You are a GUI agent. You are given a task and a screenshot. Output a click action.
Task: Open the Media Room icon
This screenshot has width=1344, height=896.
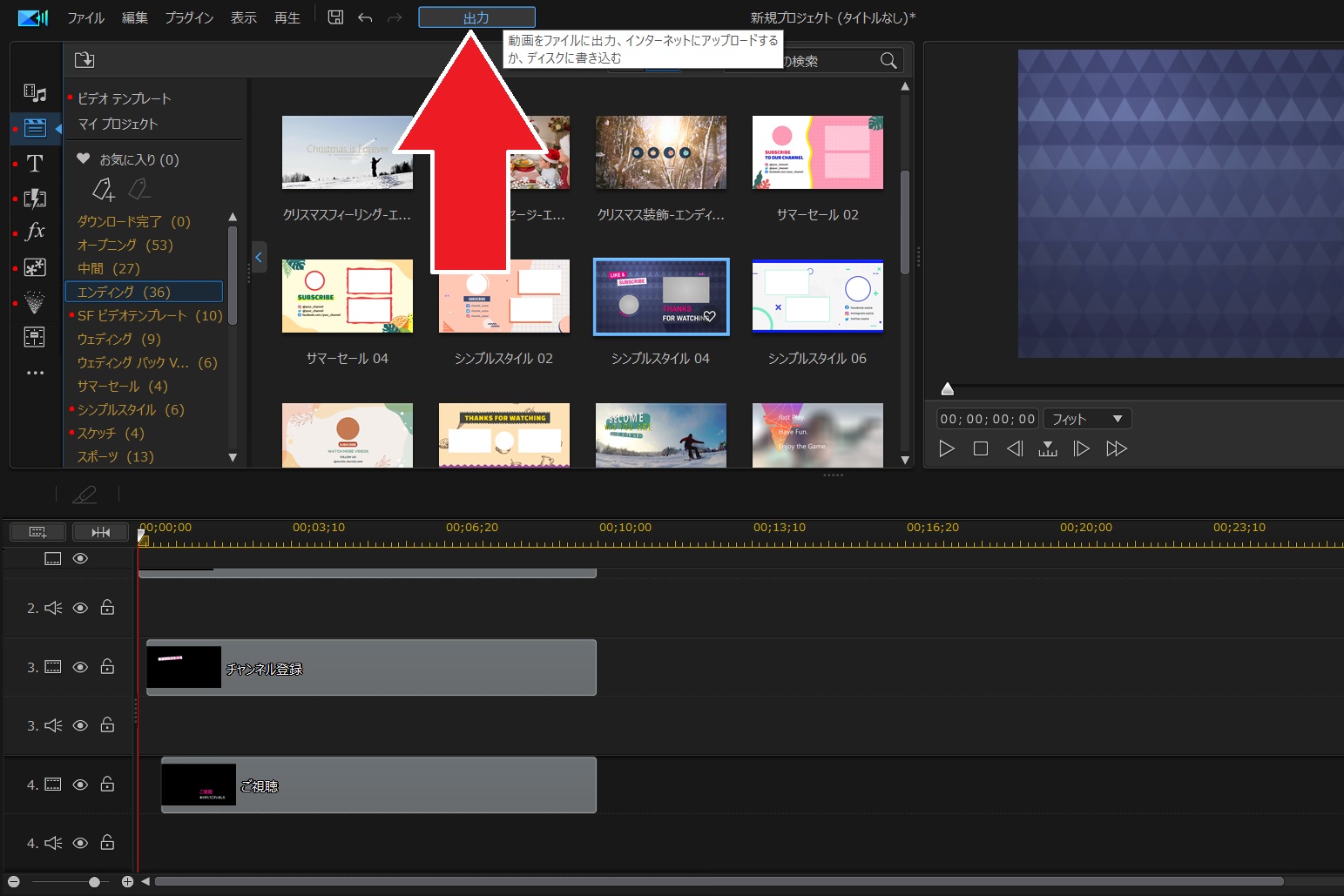click(x=35, y=93)
